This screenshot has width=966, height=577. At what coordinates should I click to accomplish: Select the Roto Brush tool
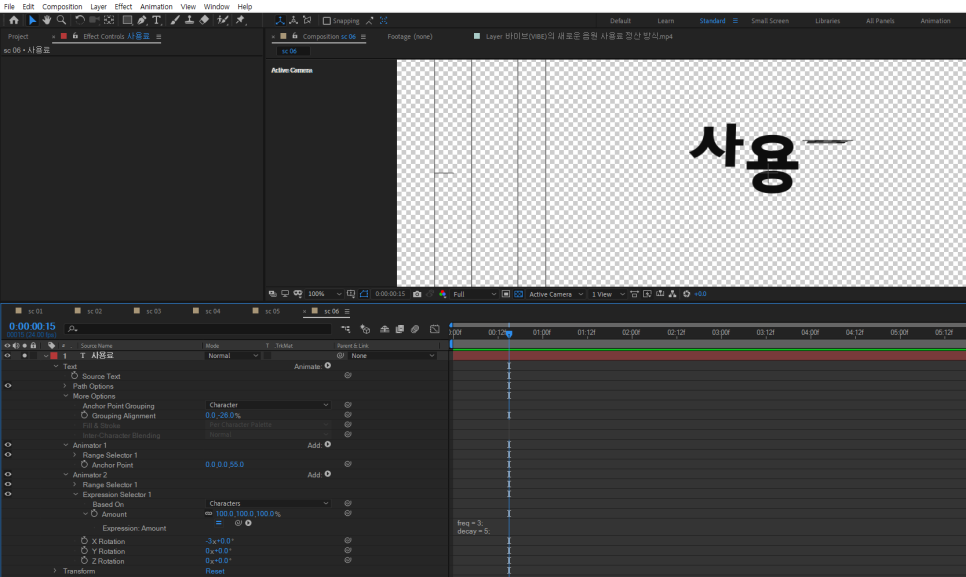(x=222, y=20)
